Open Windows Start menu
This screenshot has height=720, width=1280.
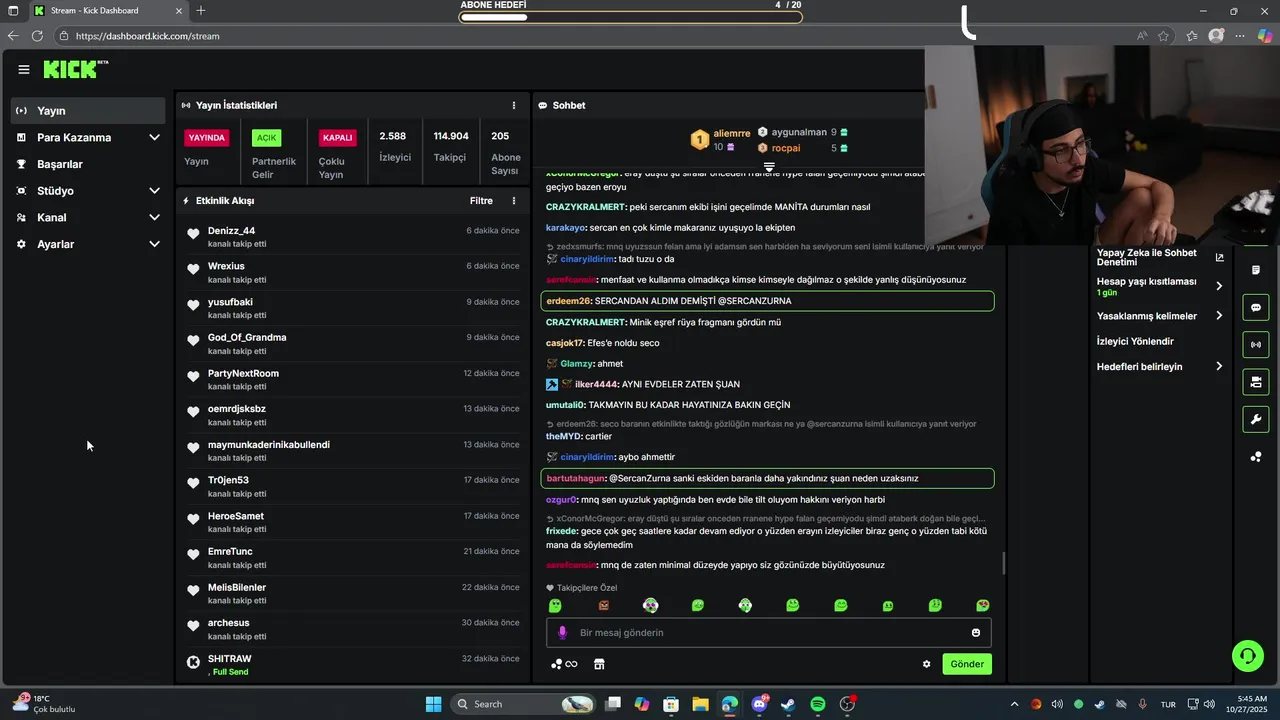tap(433, 704)
